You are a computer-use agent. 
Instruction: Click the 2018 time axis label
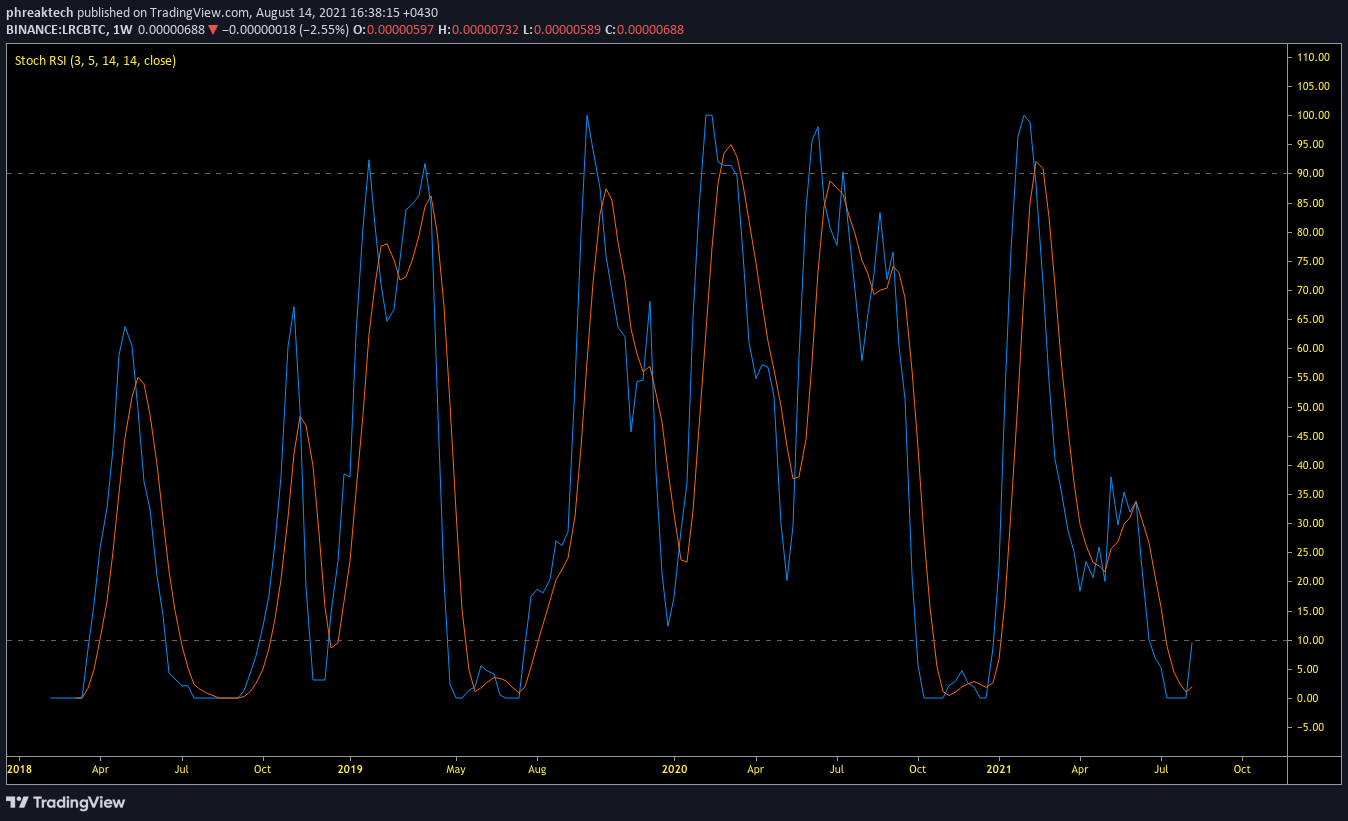coord(19,770)
